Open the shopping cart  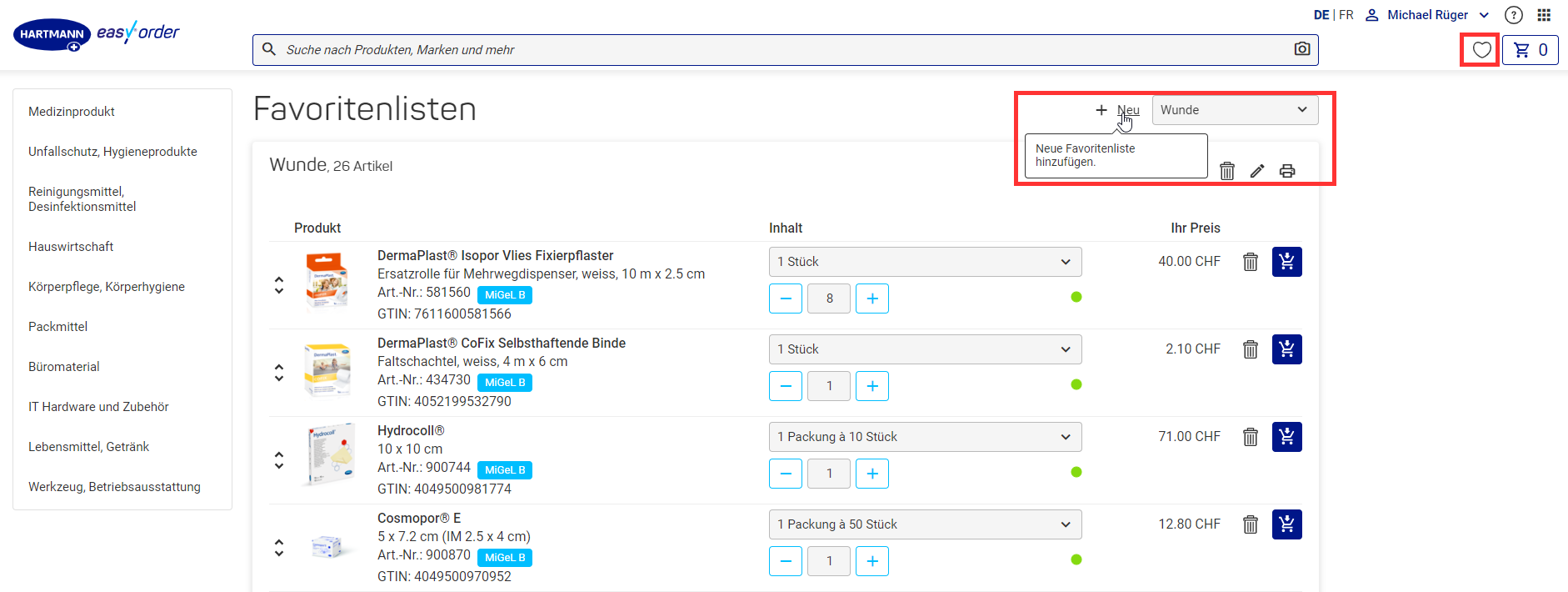coord(1531,50)
